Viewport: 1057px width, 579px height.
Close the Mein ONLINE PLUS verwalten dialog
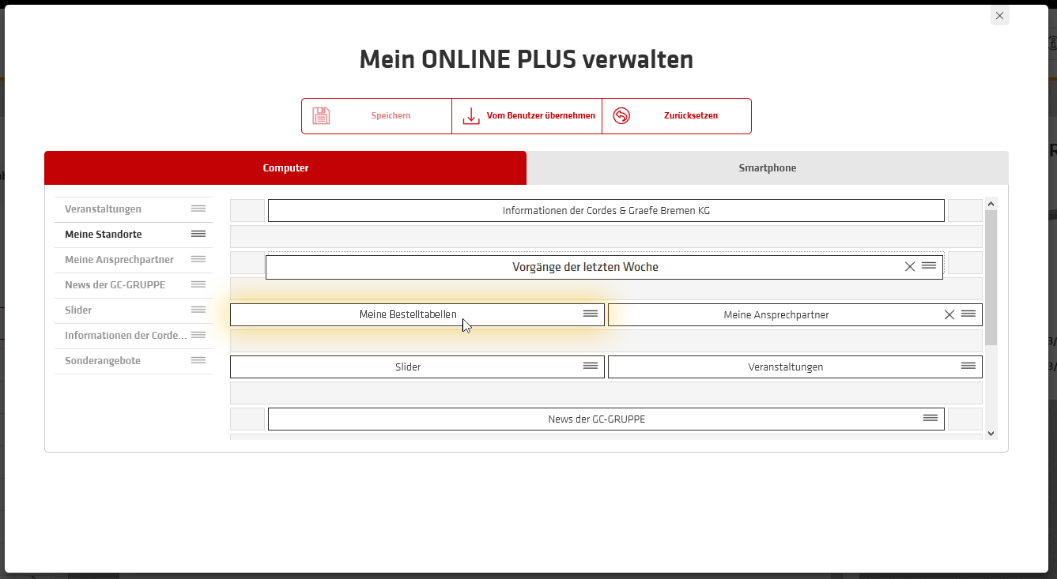coord(999,16)
